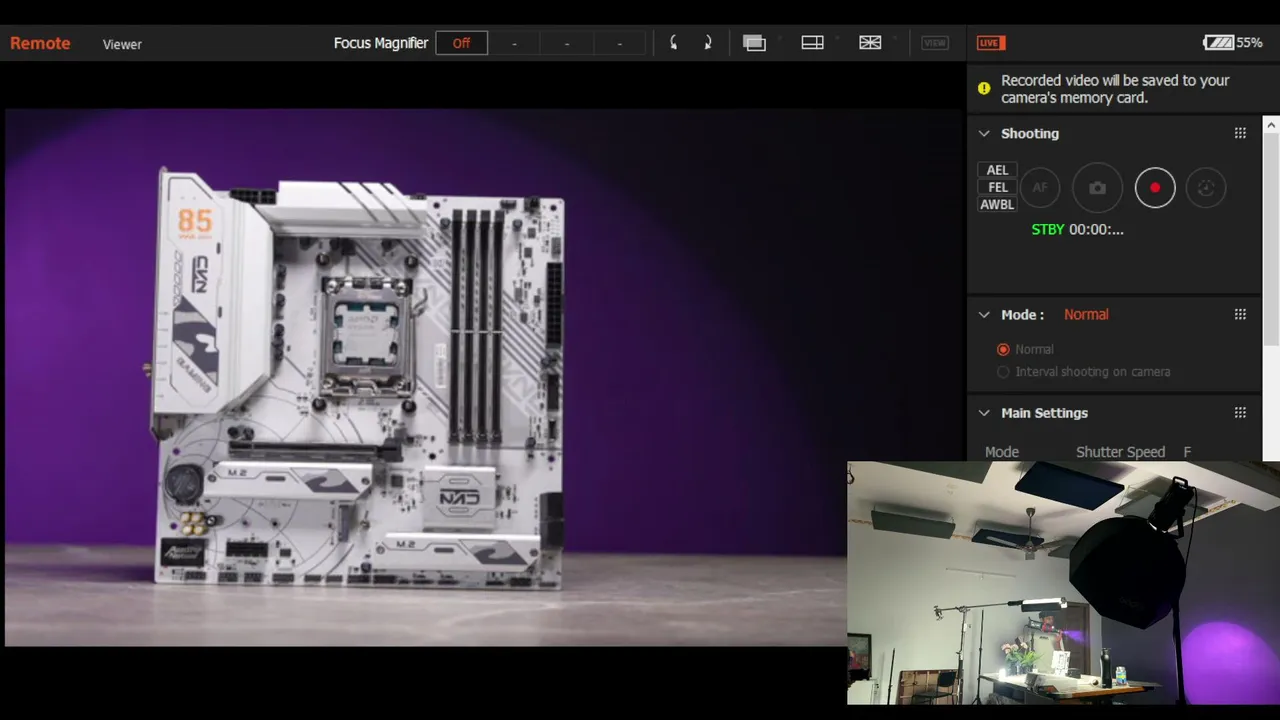Select first Focus Magnifier zoom level
1280x720 pixels.
(x=514, y=43)
